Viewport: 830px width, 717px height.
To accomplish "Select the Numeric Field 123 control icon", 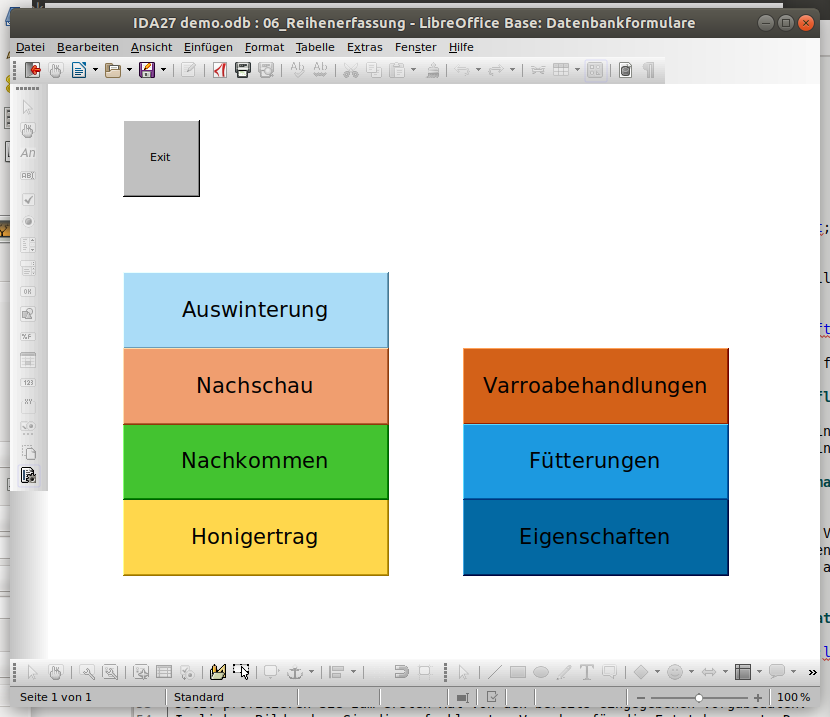I will (28, 383).
